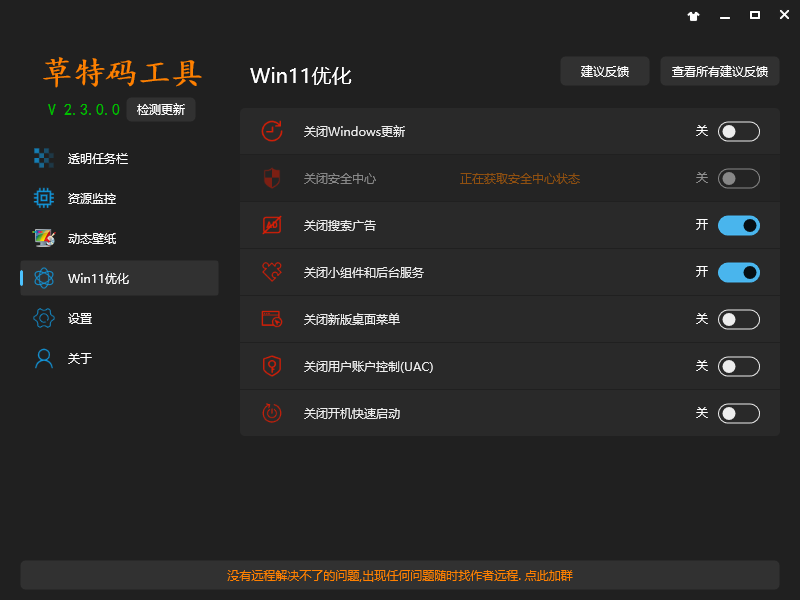Click the 关闭搜索广告 crossed-ad icon
This screenshot has width=800, height=600.
(272, 225)
